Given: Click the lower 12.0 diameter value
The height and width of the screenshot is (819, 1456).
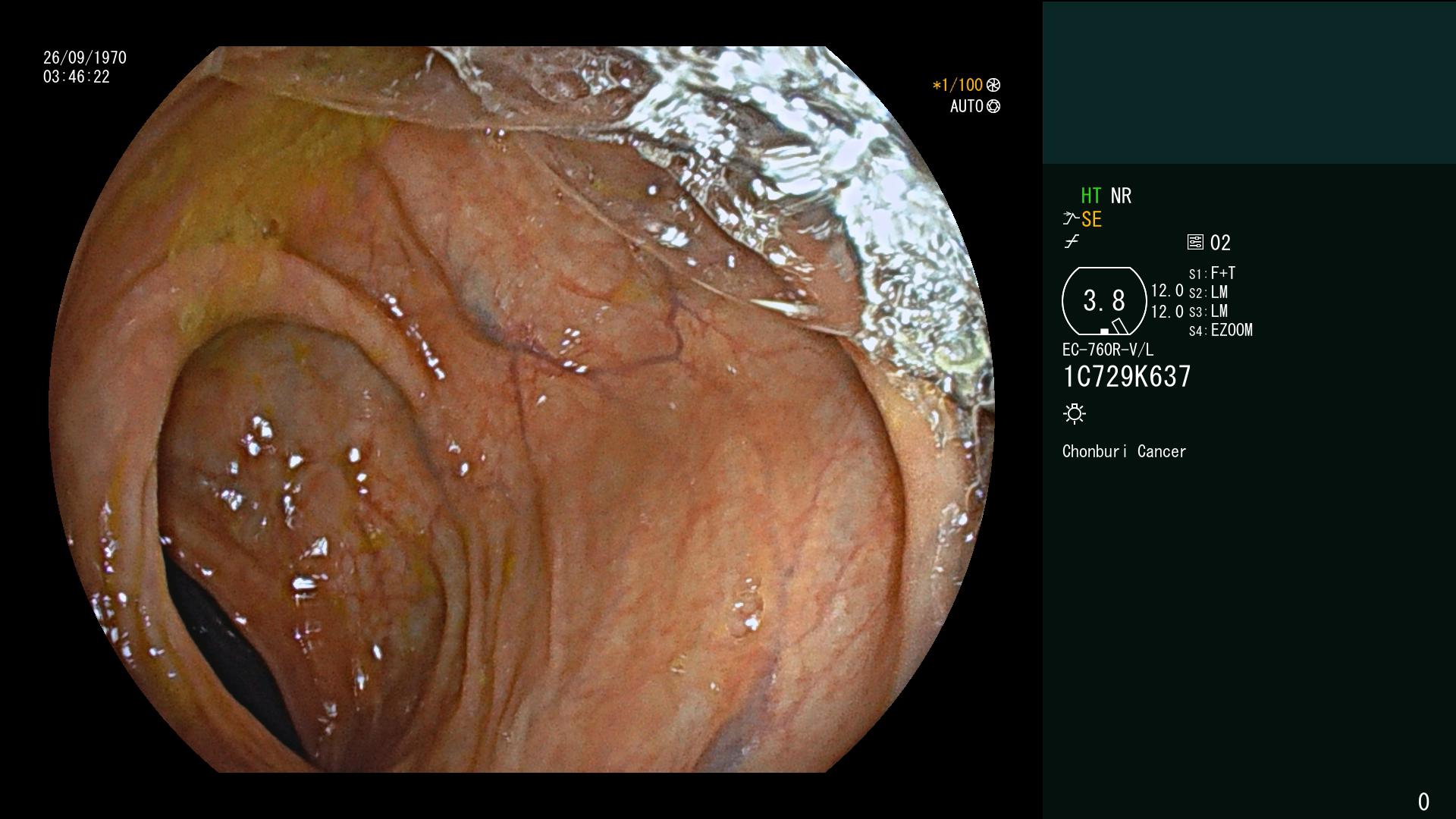Looking at the screenshot, I should [1167, 312].
